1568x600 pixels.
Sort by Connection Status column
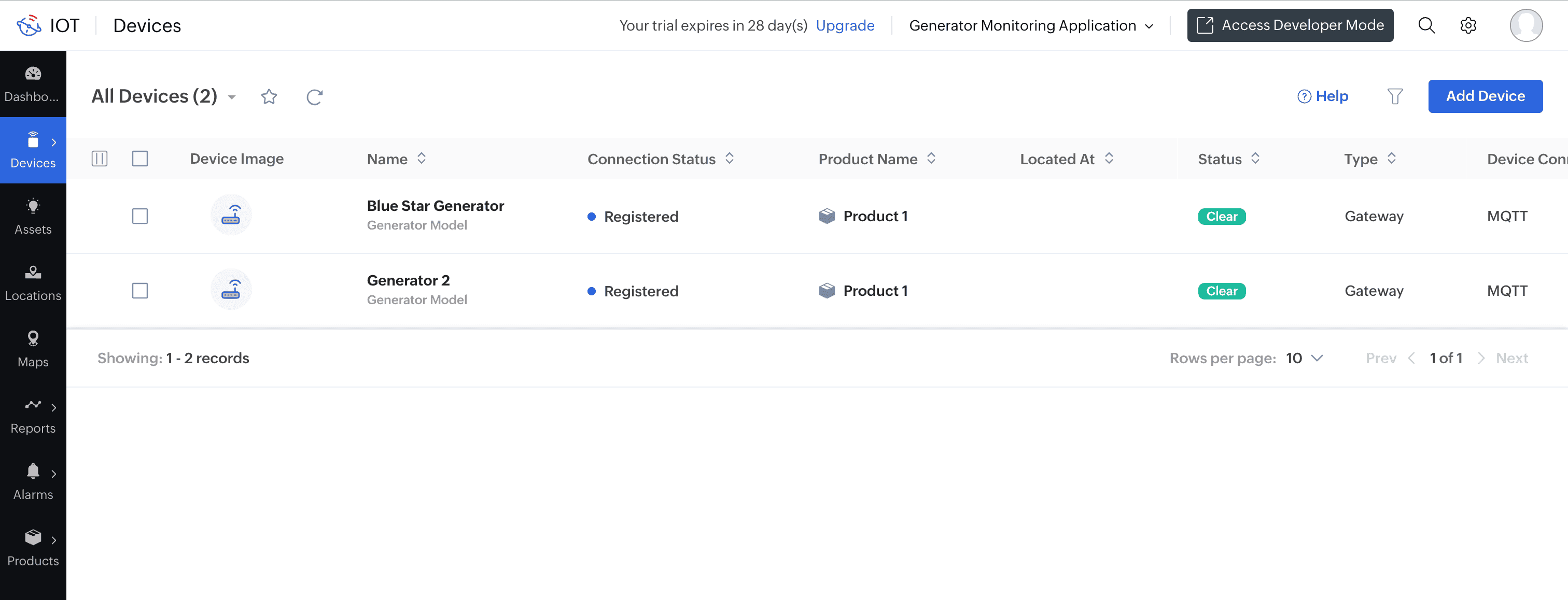pos(729,159)
